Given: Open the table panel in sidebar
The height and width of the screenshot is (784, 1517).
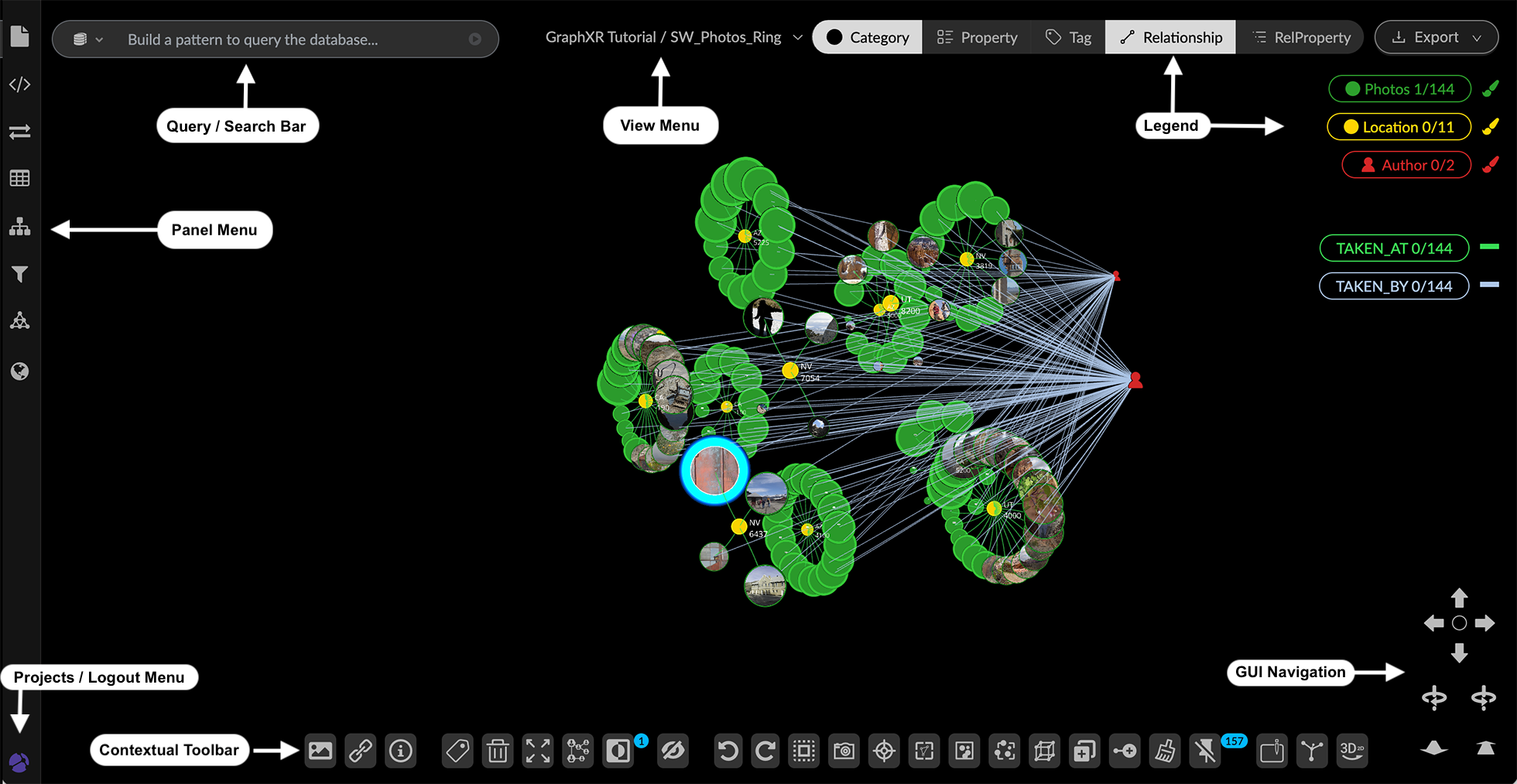Looking at the screenshot, I should click(x=19, y=179).
